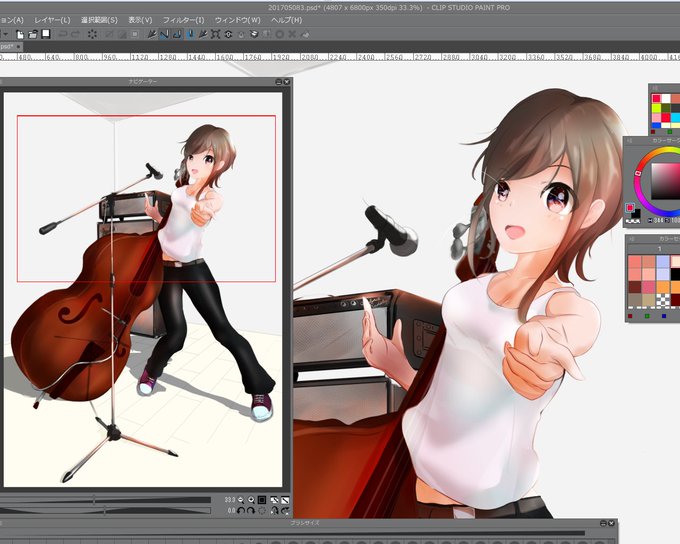Click the Navigator rotate right icon
The image size is (680, 544).
[x=251, y=511]
